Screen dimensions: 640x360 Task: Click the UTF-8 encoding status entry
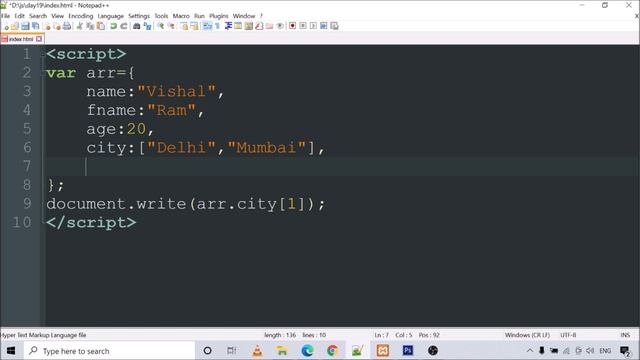tap(568, 335)
